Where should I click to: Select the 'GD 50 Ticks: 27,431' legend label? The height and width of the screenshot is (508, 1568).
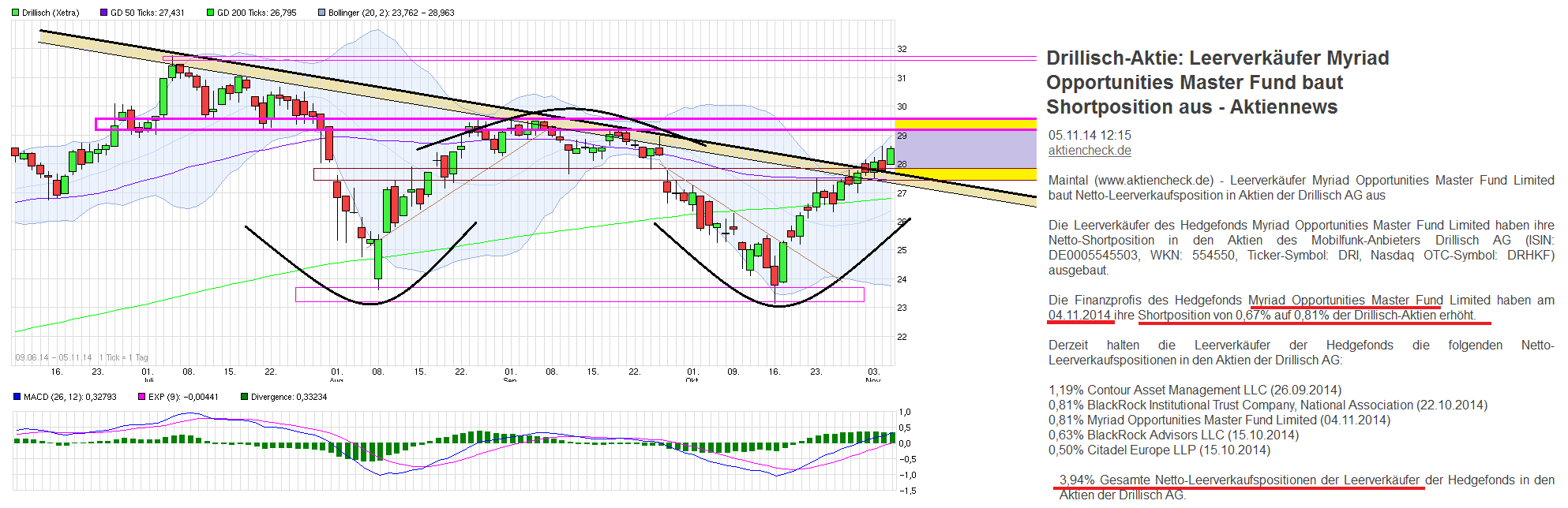[x=148, y=13]
